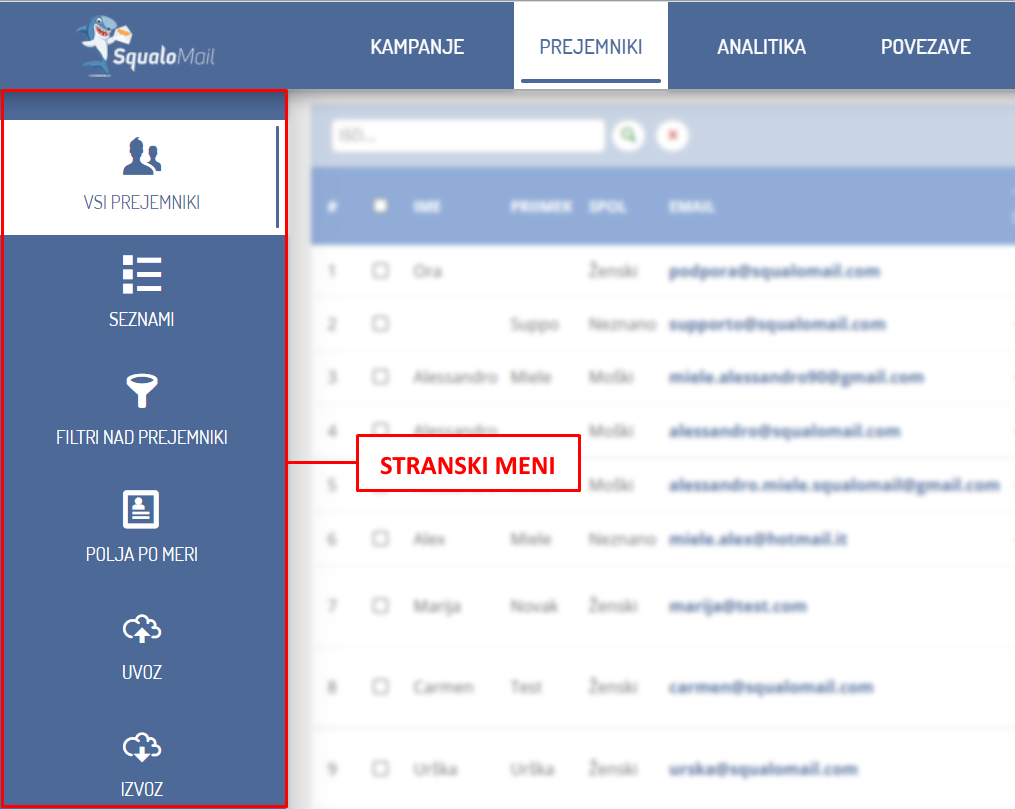Open the Analitika tab
The image size is (1015, 809).
click(761, 47)
